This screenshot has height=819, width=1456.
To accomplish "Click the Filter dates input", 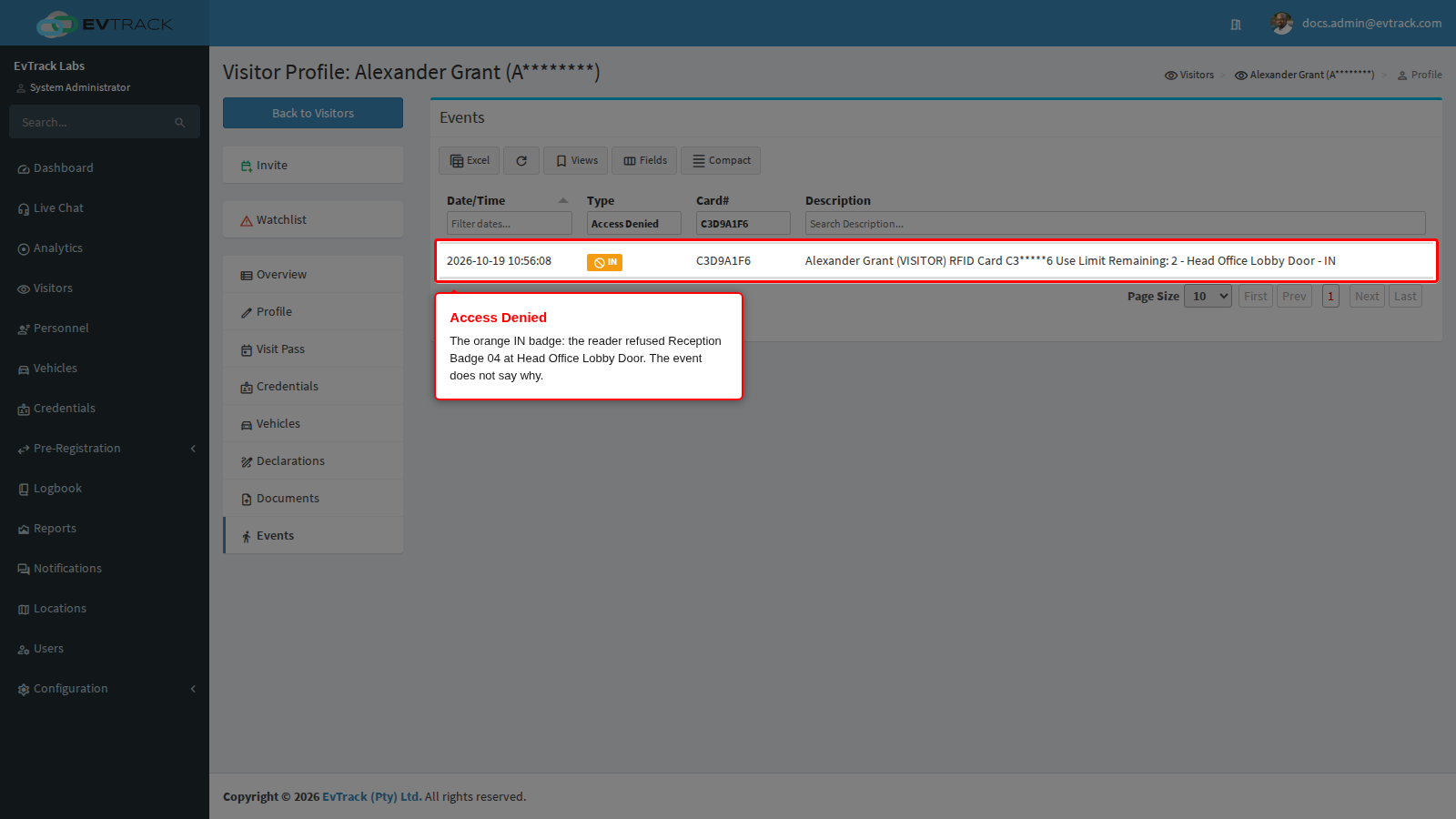I will pos(510,224).
